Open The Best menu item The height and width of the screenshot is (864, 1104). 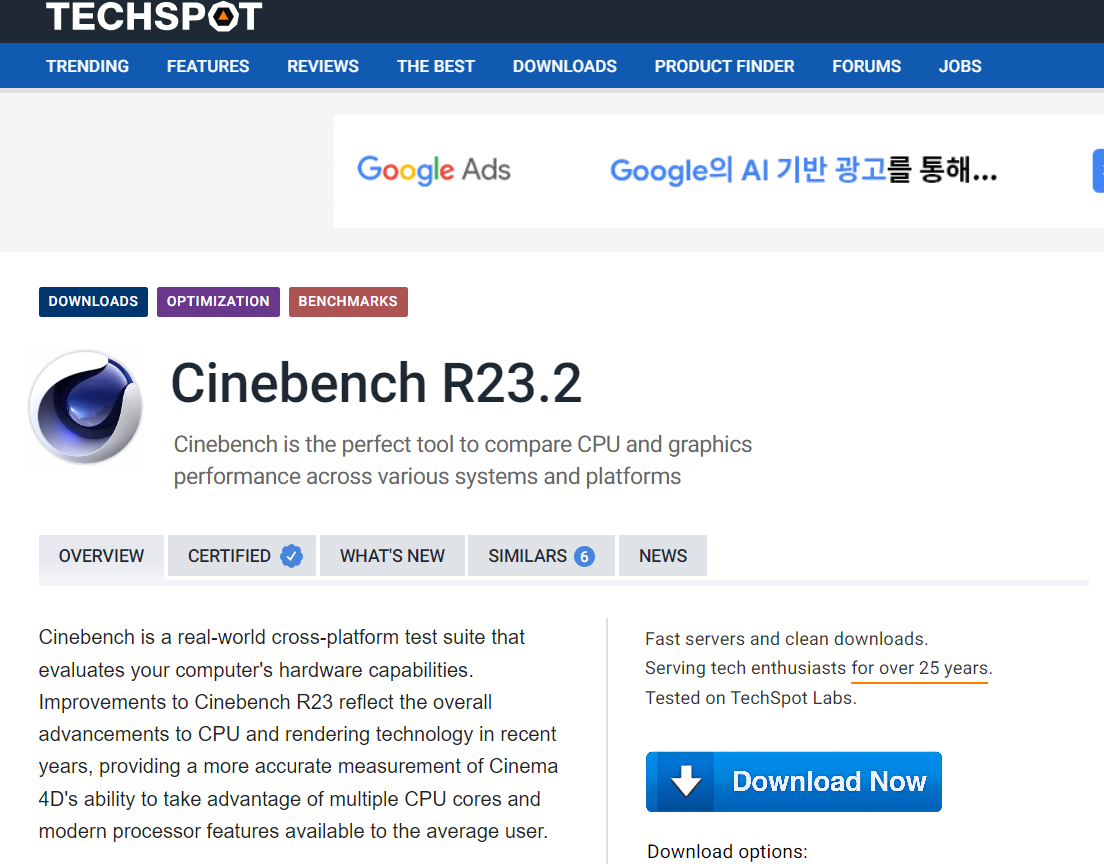pyautogui.click(x=436, y=66)
